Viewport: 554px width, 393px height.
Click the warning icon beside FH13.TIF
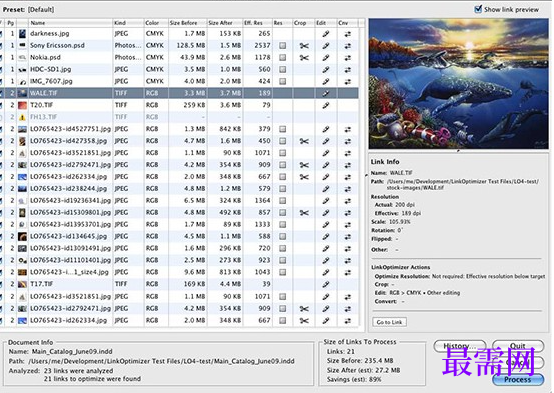tap(22, 117)
